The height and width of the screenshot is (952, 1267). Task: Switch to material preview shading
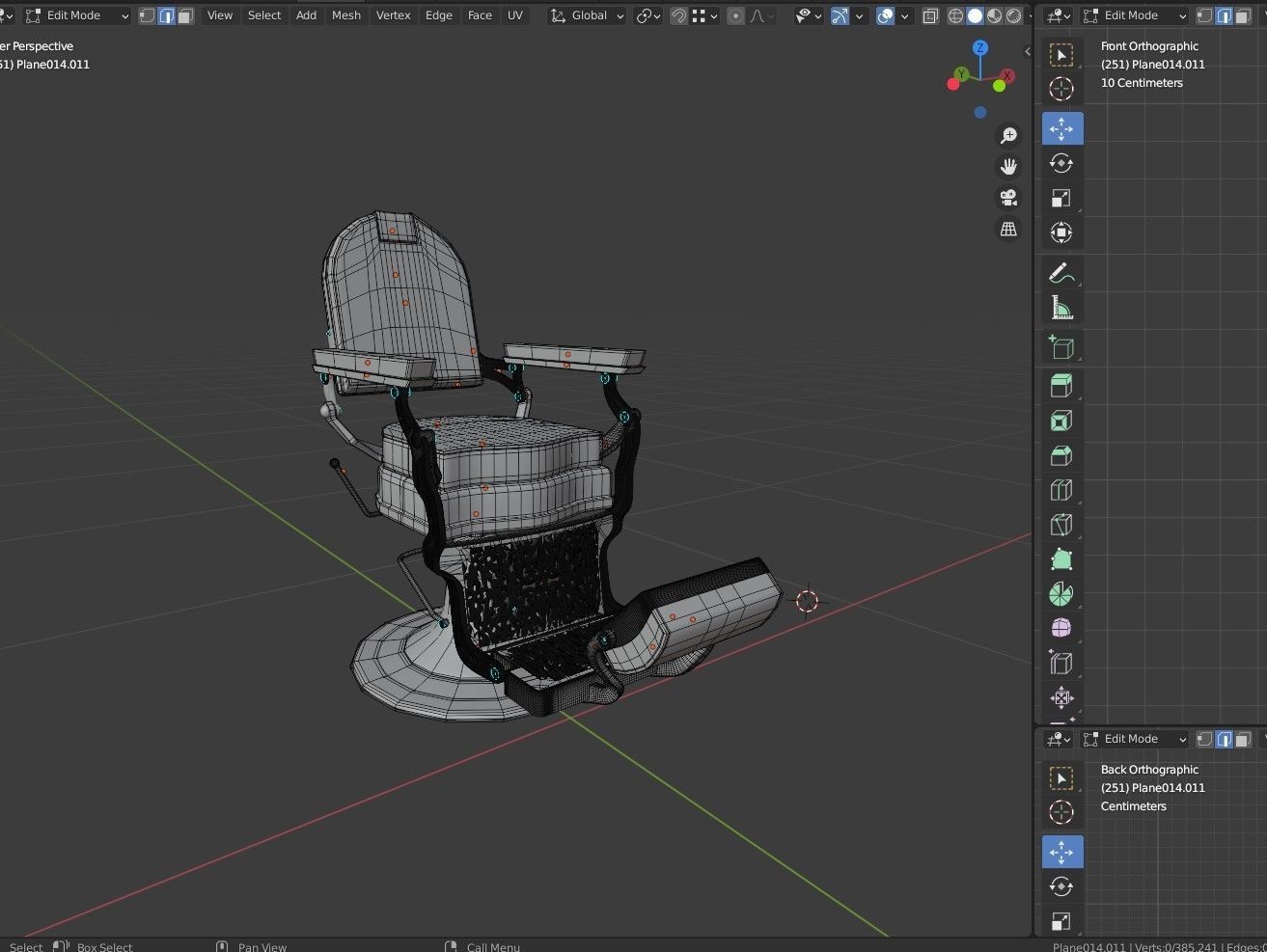coord(994,15)
